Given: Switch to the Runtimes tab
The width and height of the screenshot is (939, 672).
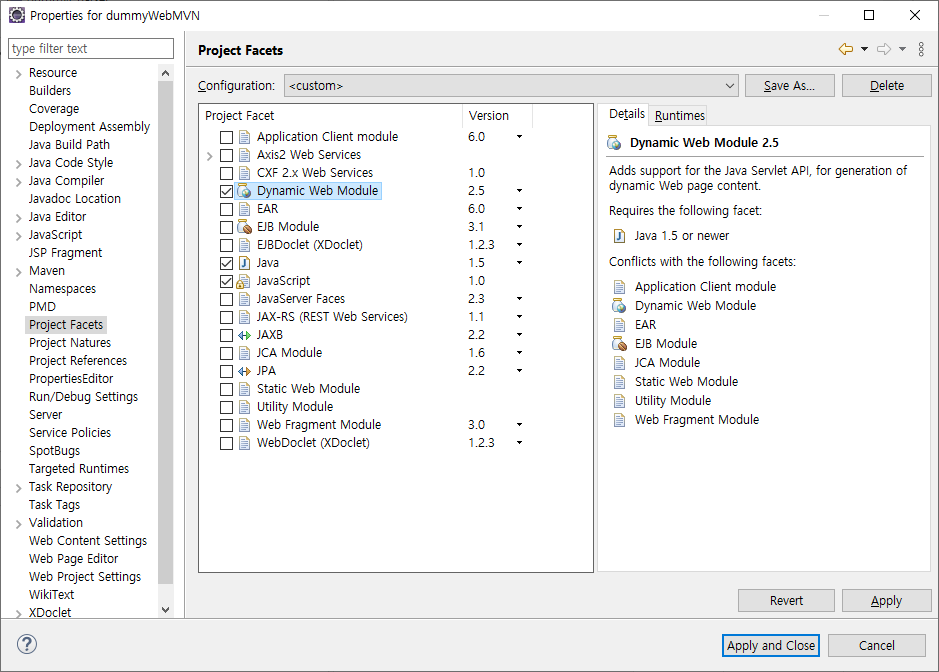Looking at the screenshot, I should (x=680, y=115).
